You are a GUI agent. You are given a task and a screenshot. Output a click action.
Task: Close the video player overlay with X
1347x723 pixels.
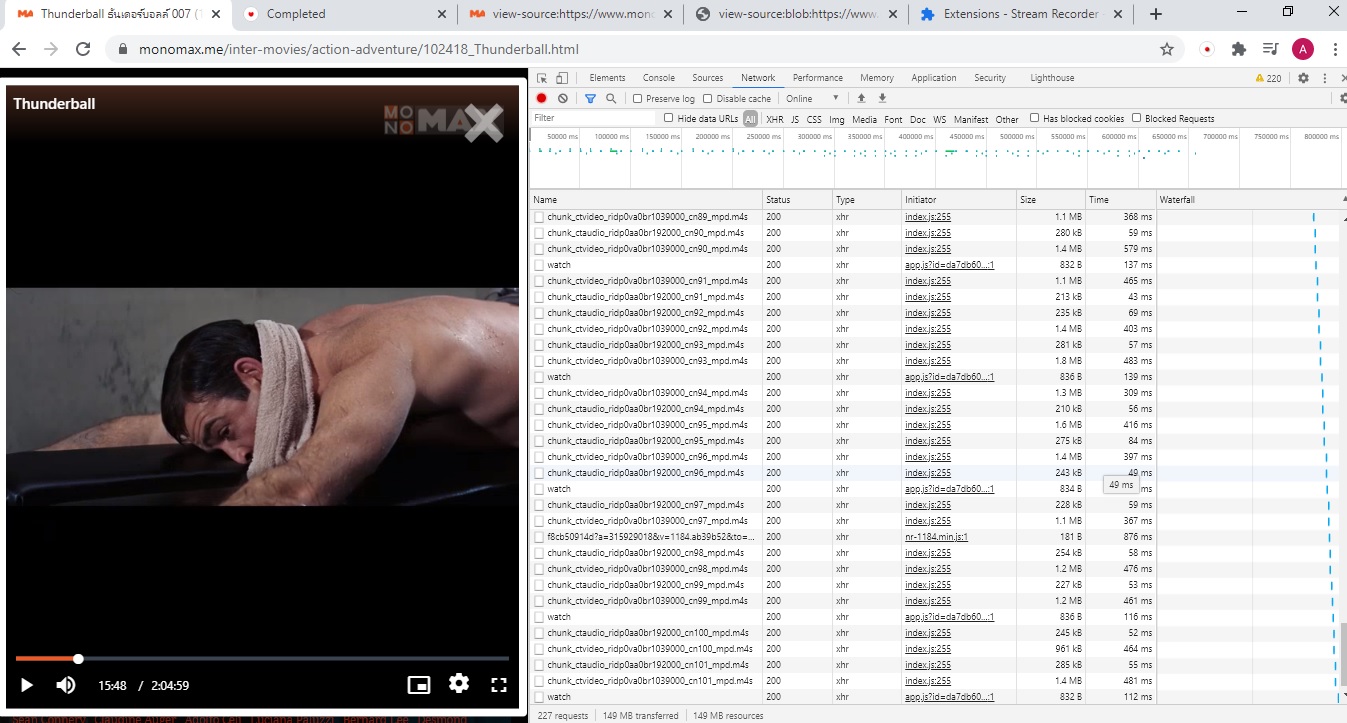pyautogui.click(x=484, y=123)
